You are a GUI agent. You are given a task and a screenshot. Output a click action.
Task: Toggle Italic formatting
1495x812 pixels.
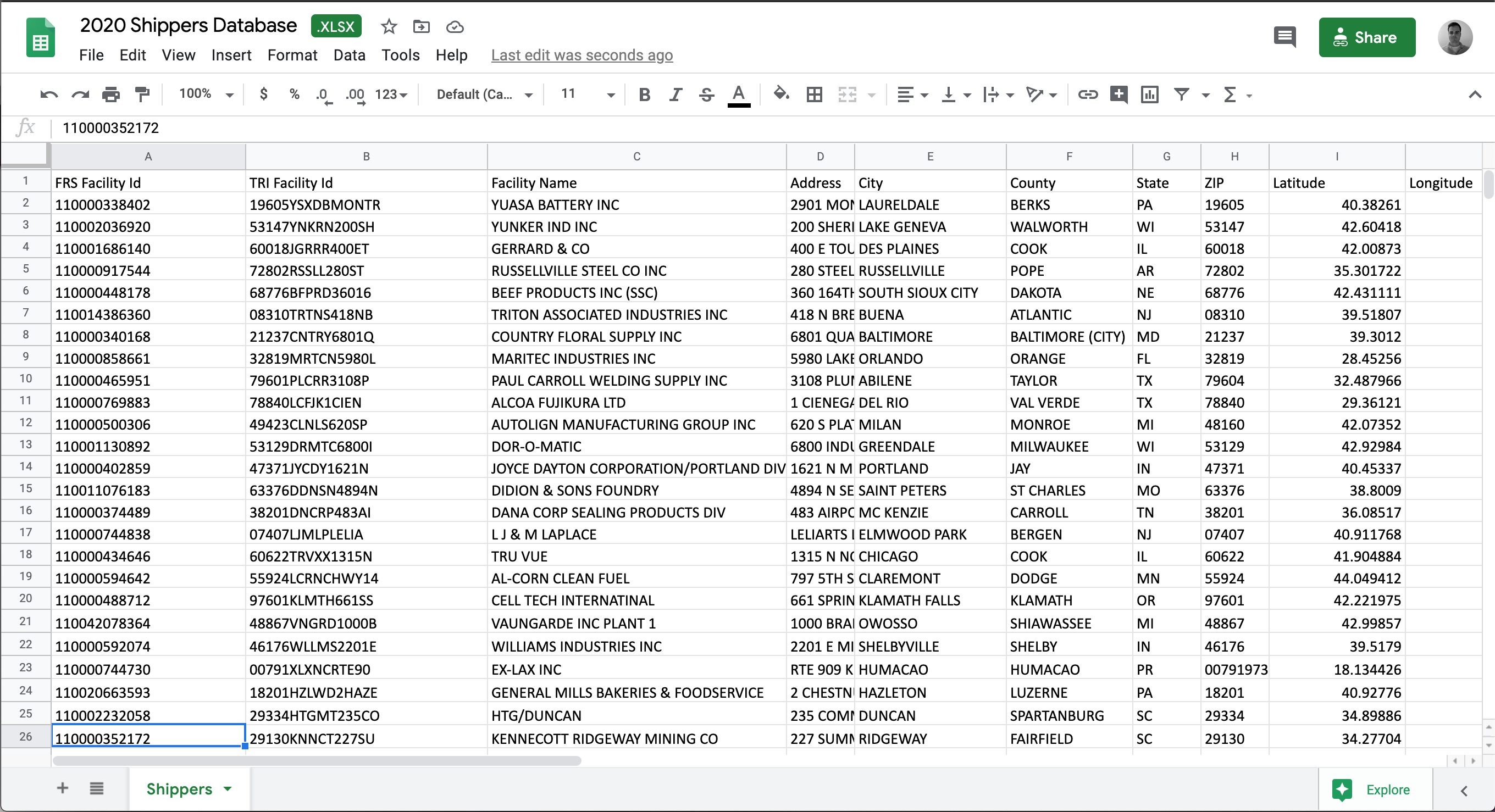[x=675, y=94]
